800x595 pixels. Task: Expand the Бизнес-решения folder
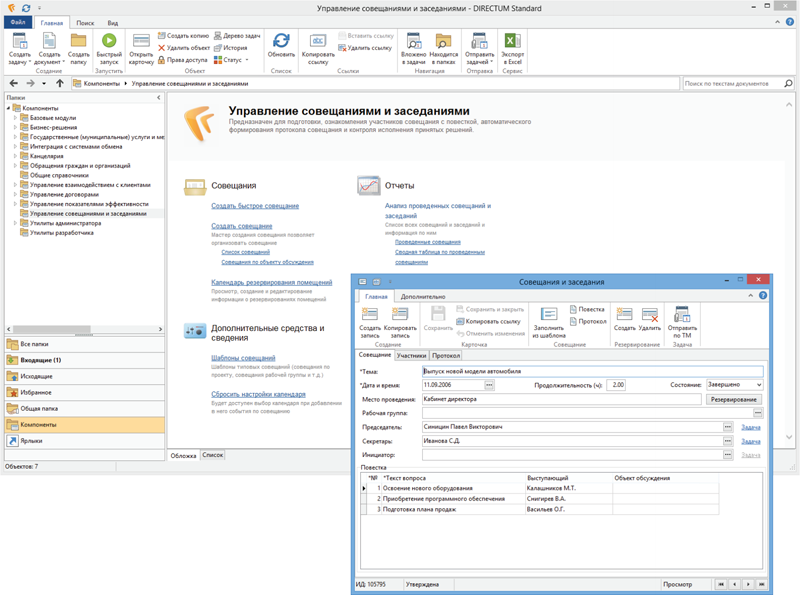point(15,128)
